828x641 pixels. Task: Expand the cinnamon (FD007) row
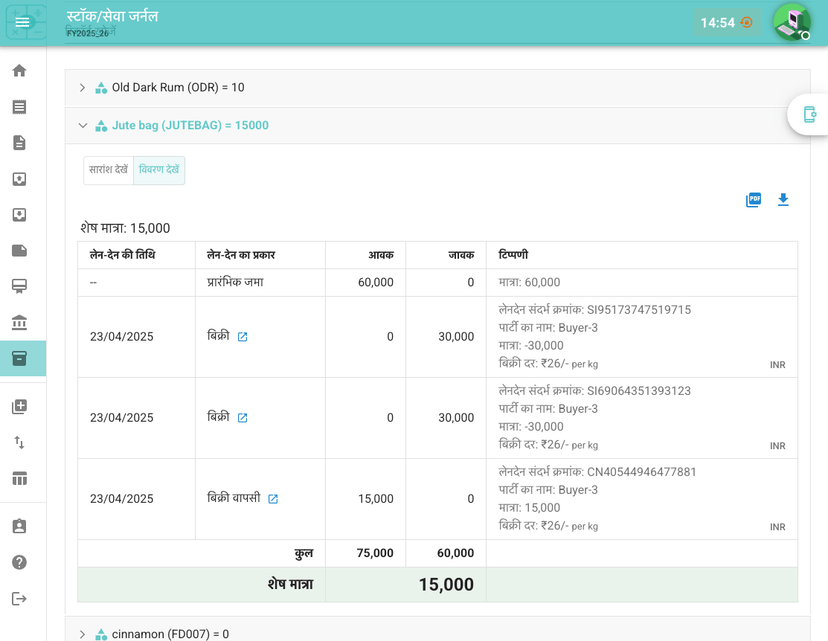pyautogui.click(x=83, y=633)
